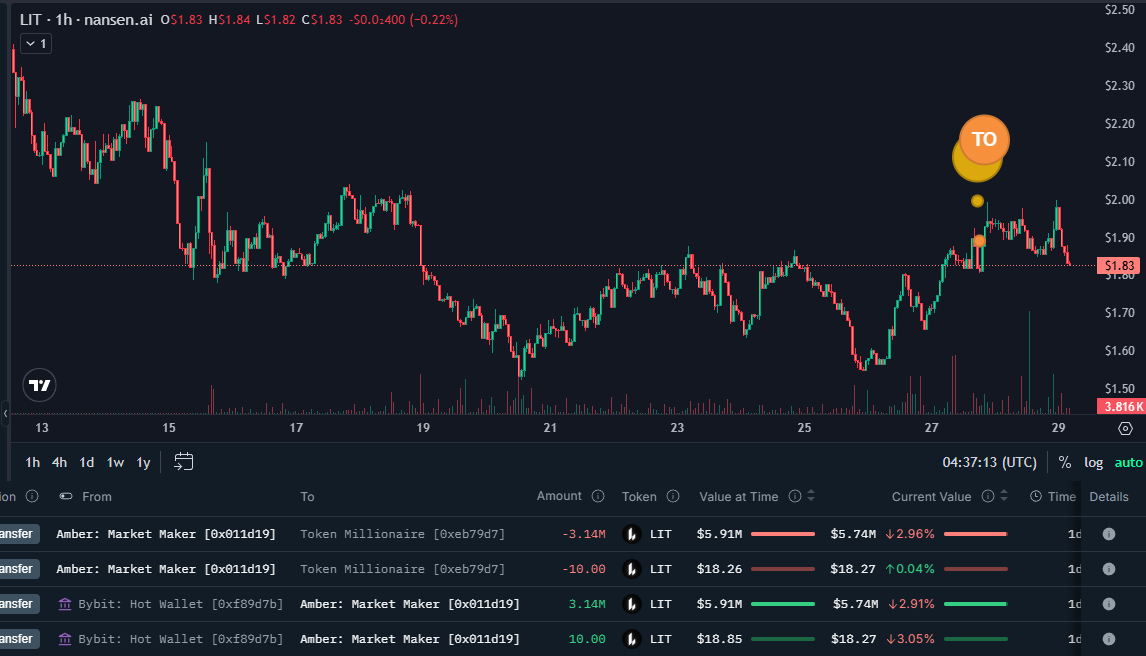Choose the 1y timeframe
This screenshot has height=656, width=1146.
tap(143, 462)
